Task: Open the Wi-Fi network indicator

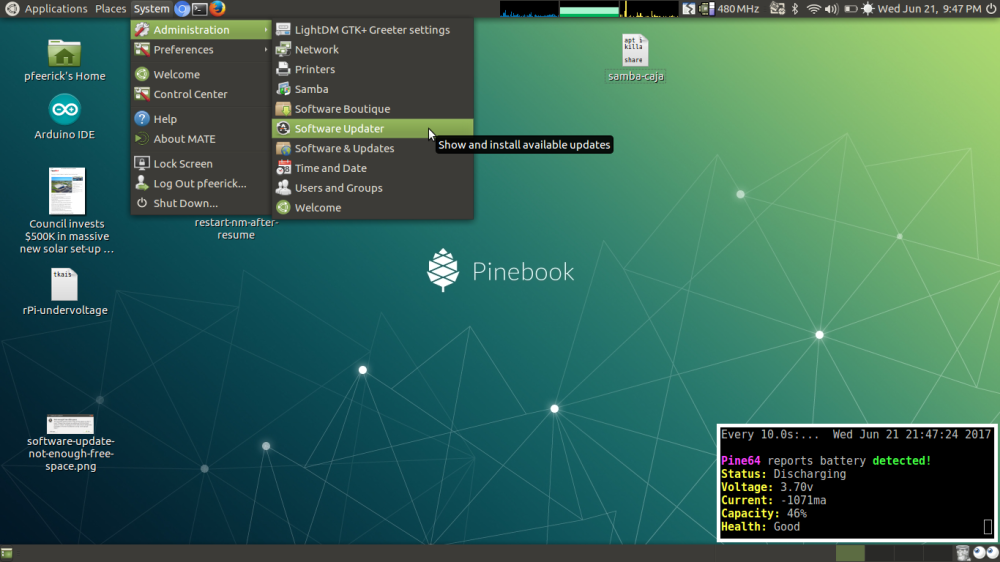Action: coord(814,9)
